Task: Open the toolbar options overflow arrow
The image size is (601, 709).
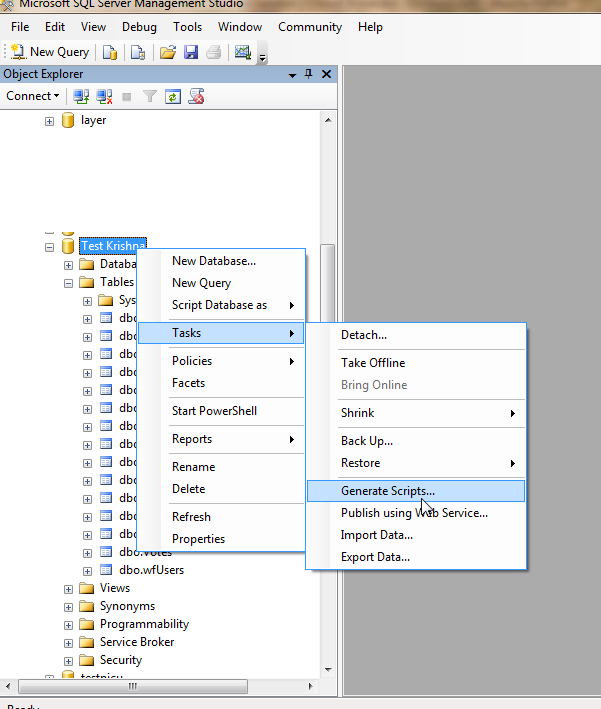Action: [x=262, y=57]
